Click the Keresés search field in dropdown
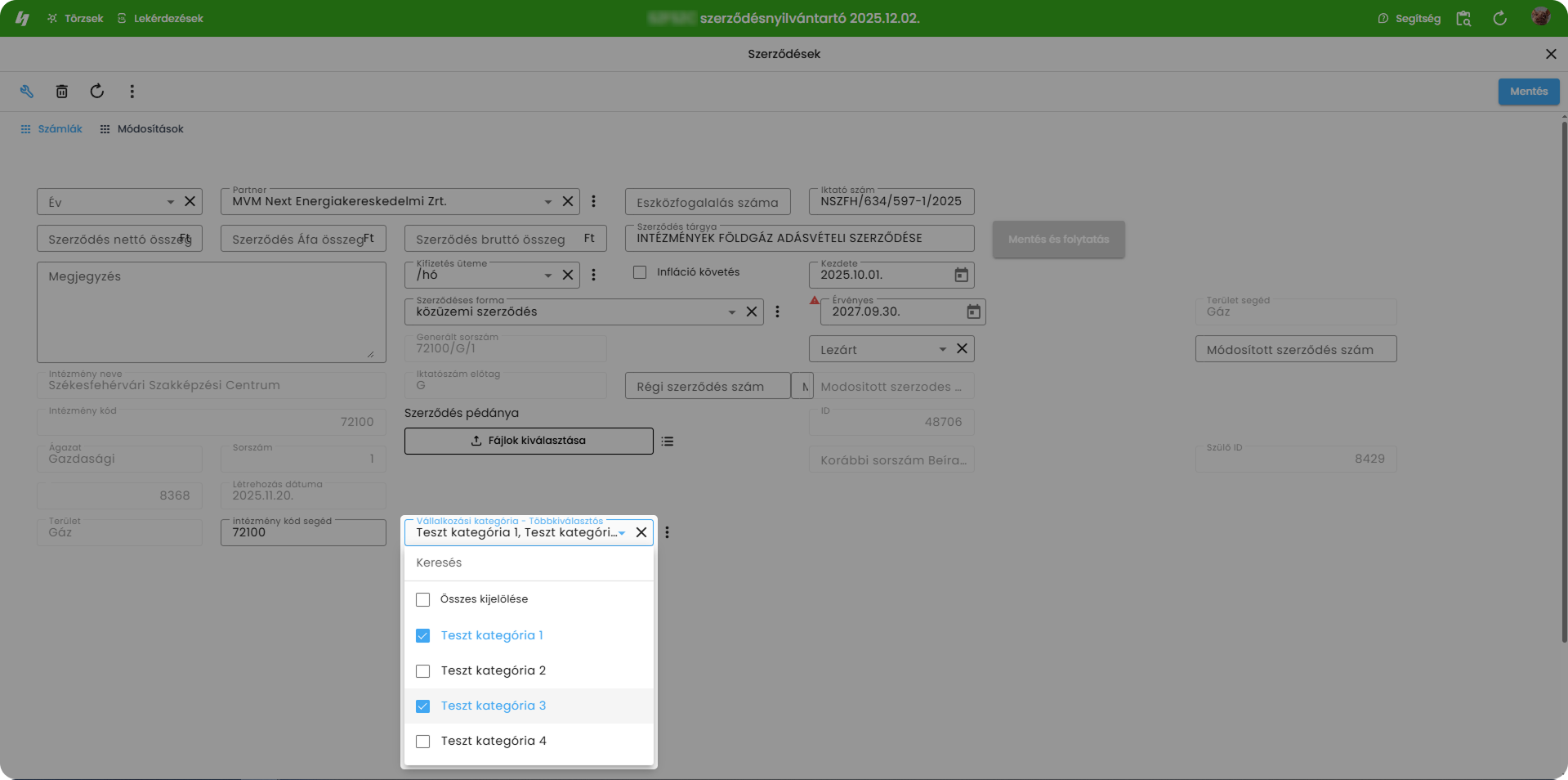The image size is (1568, 780). (529, 563)
